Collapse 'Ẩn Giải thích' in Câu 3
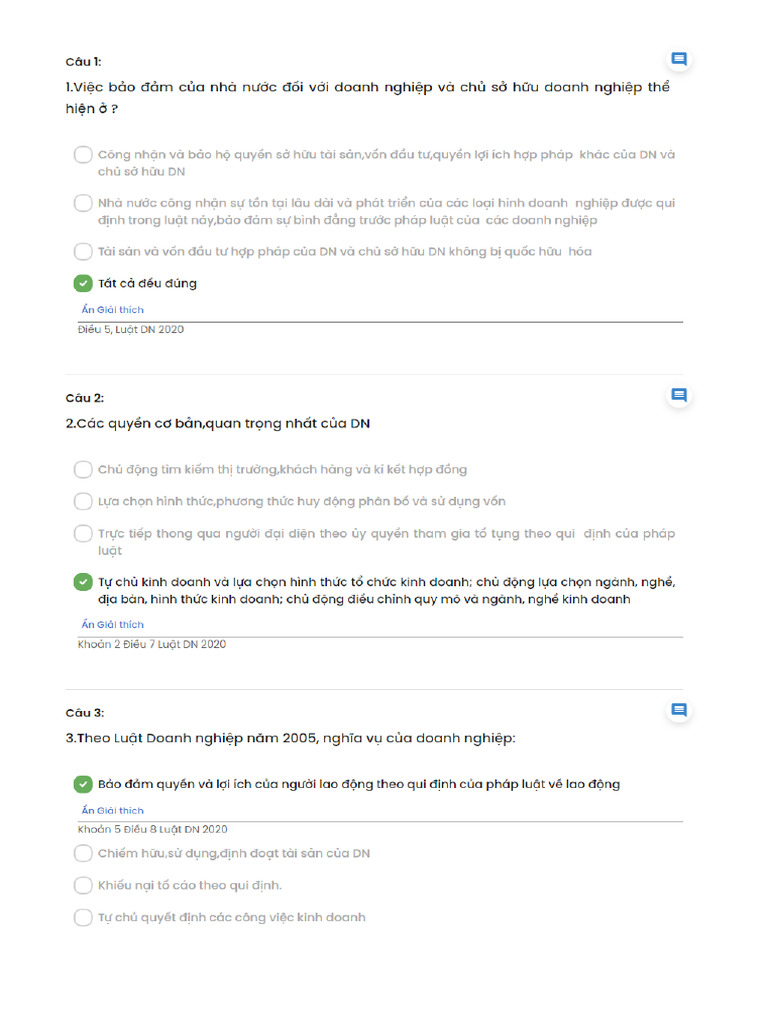The width and height of the screenshot is (768, 1024). (x=112, y=811)
